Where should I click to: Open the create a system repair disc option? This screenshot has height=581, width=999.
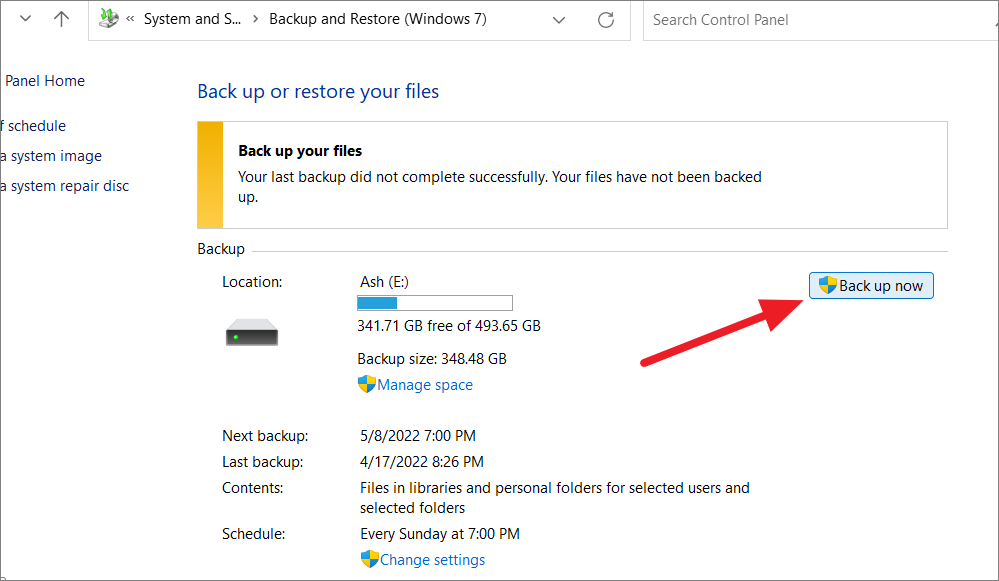tap(66, 185)
